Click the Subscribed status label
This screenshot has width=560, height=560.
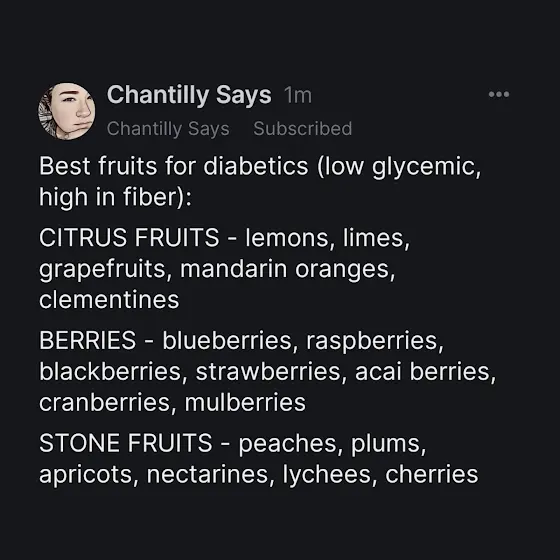click(x=302, y=128)
